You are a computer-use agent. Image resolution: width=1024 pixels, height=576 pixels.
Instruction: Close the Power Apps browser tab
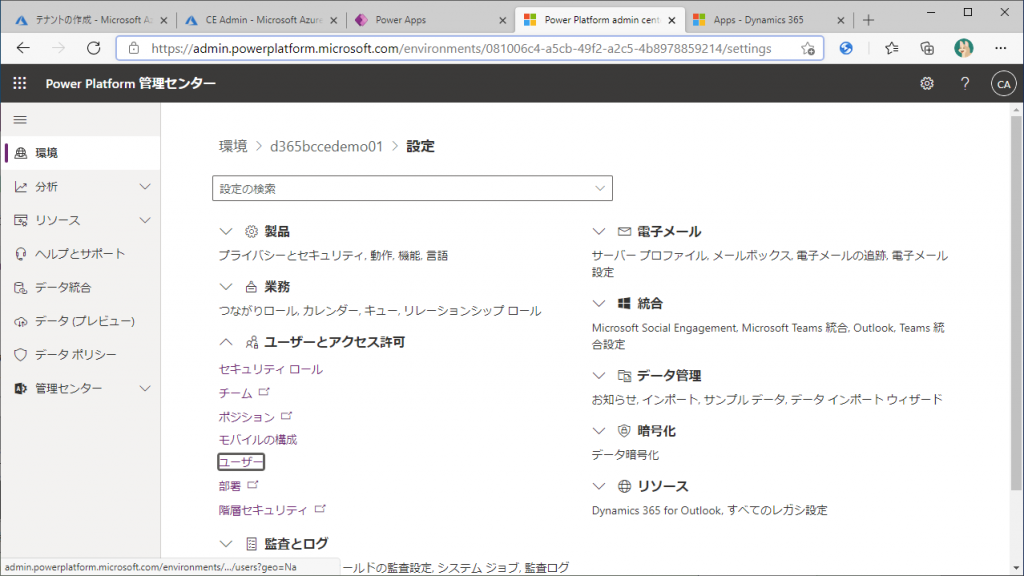tap(502, 20)
